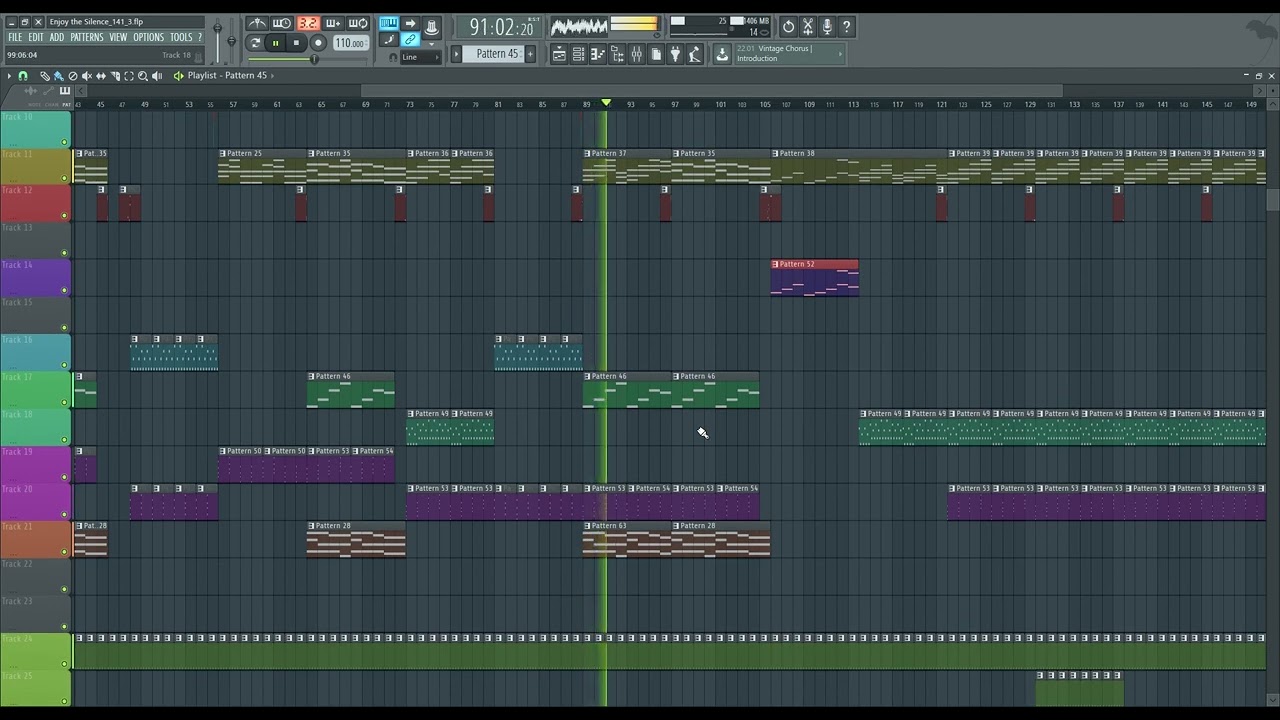This screenshot has width=1280, height=720.
Task: Select the playlist Playback speaker tool
Action: tap(157, 76)
